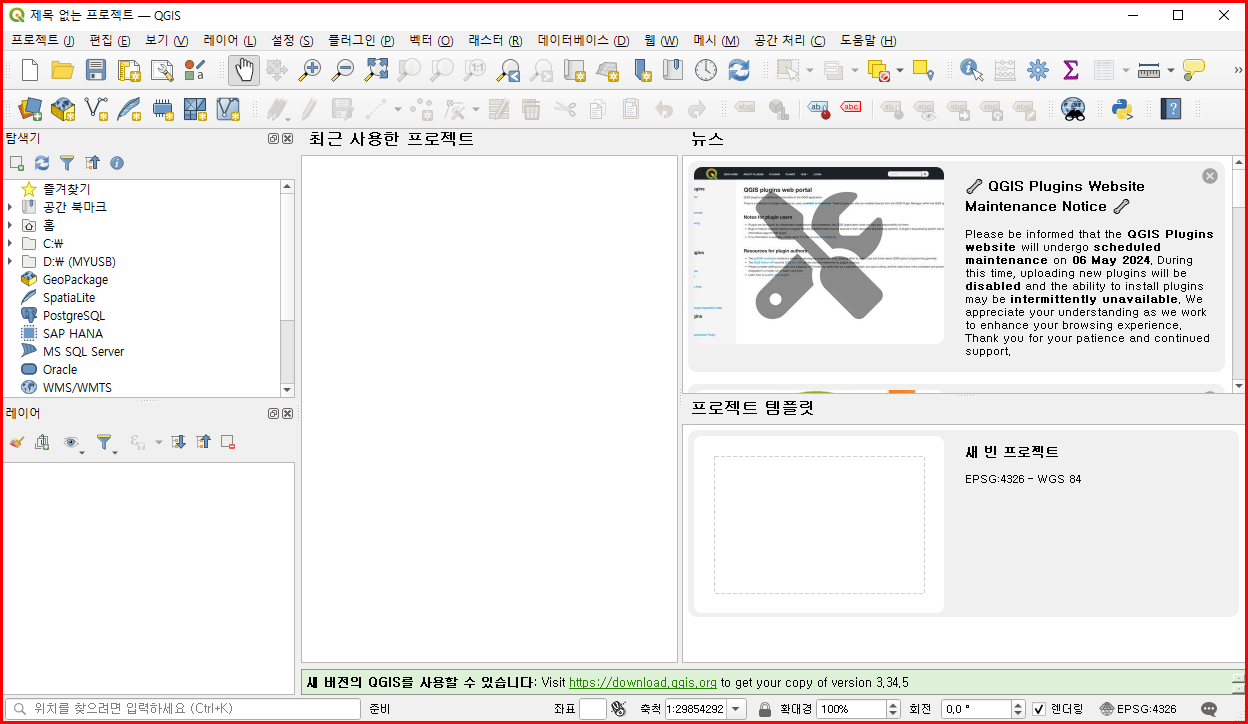Open the deselect features dropdown arrow

pos(900,70)
